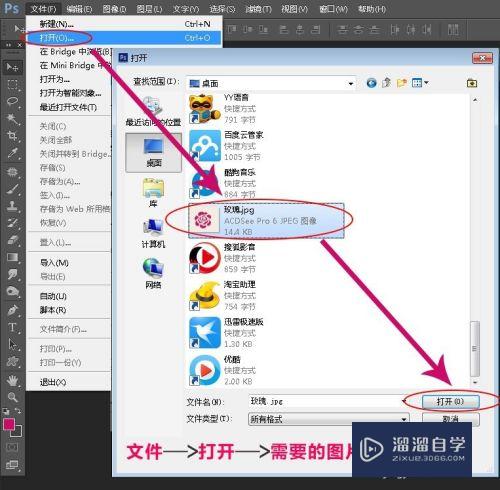Select the Crop tool

pos(13,136)
